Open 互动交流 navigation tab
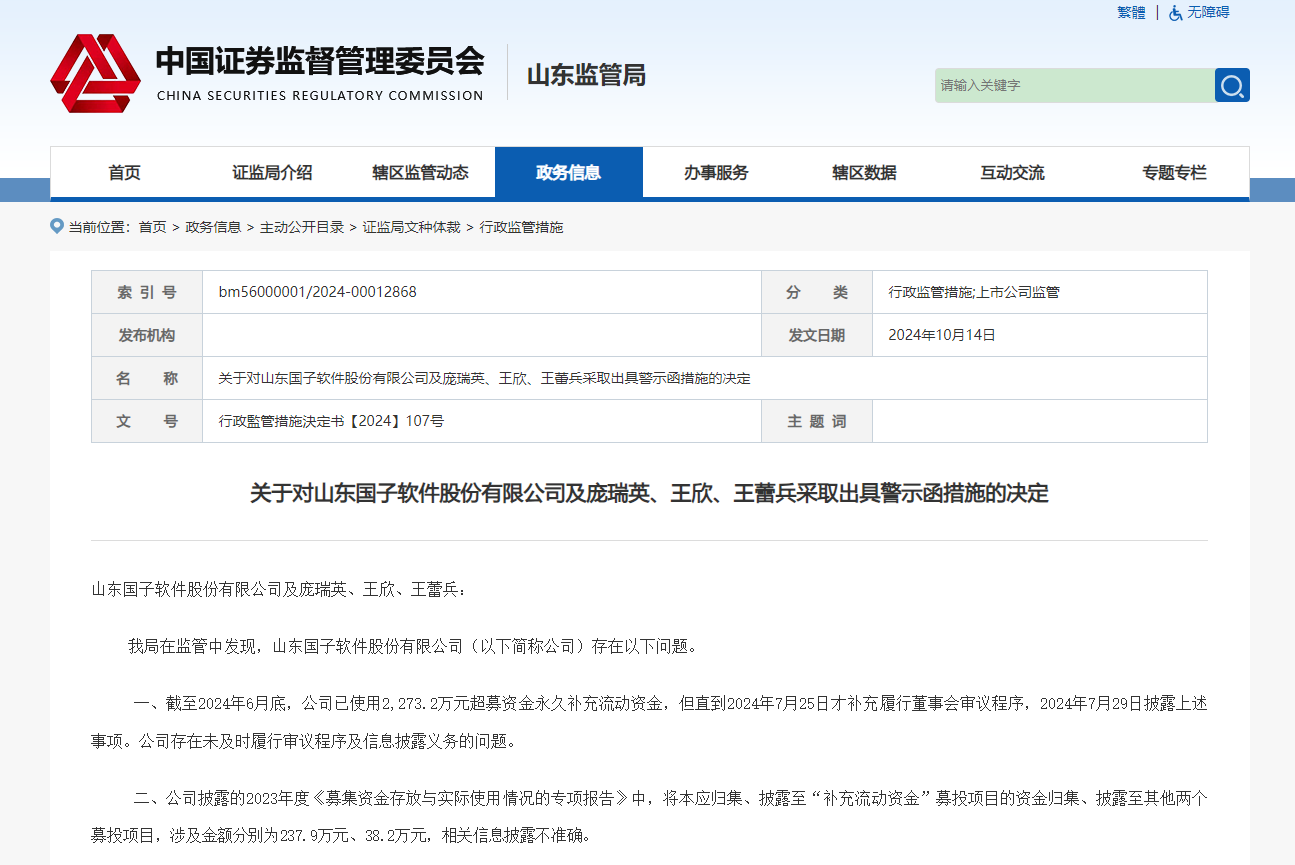The width and height of the screenshot is (1295, 865). [x=1012, y=173]
